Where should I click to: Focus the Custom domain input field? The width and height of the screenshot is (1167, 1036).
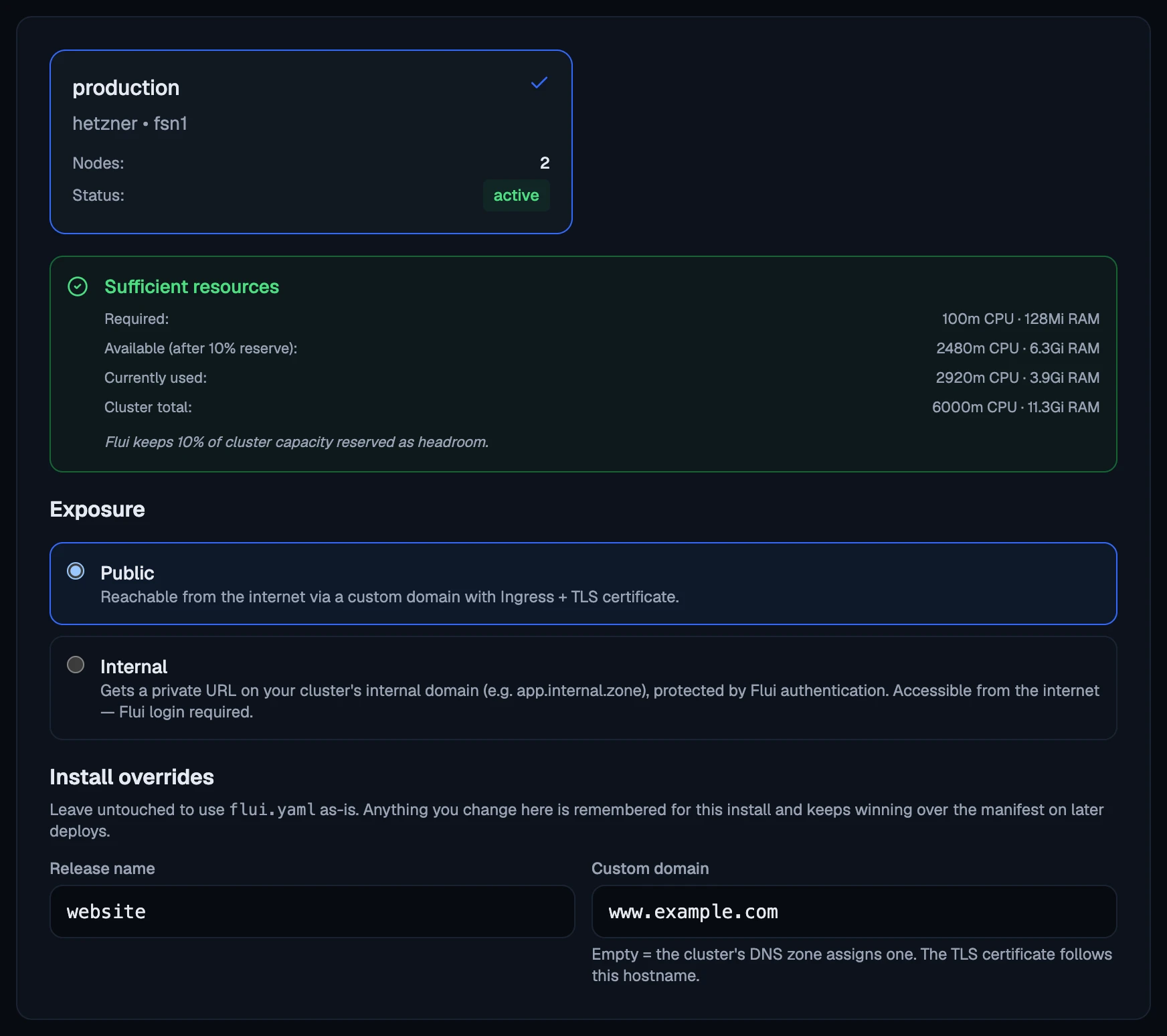(854, 912)
